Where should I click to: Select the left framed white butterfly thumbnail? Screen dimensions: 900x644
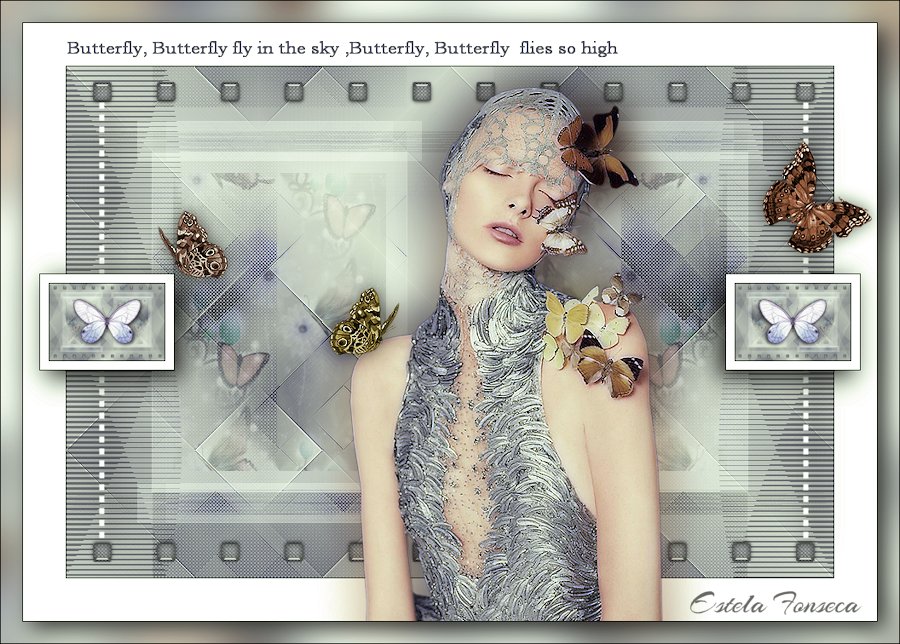coord(107,321)
